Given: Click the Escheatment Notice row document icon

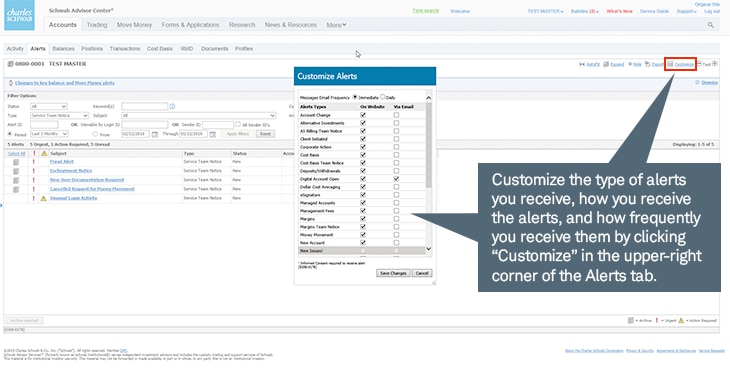Looking at the screenshot, I should coord(16,171).
